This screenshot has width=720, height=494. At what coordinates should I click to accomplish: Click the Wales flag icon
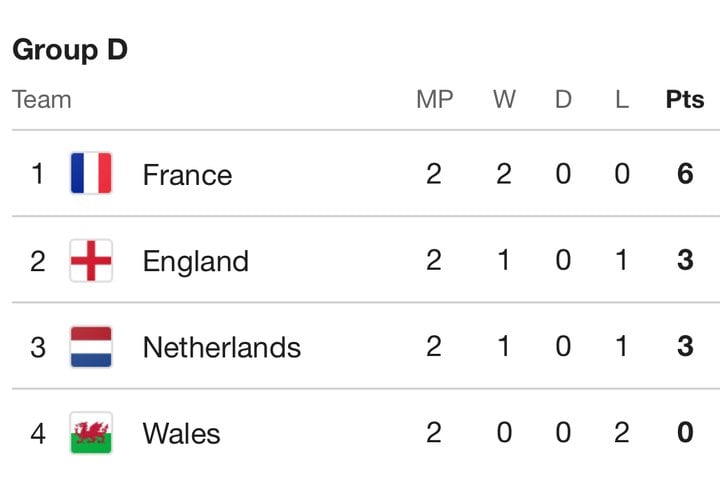coord(91,433)
